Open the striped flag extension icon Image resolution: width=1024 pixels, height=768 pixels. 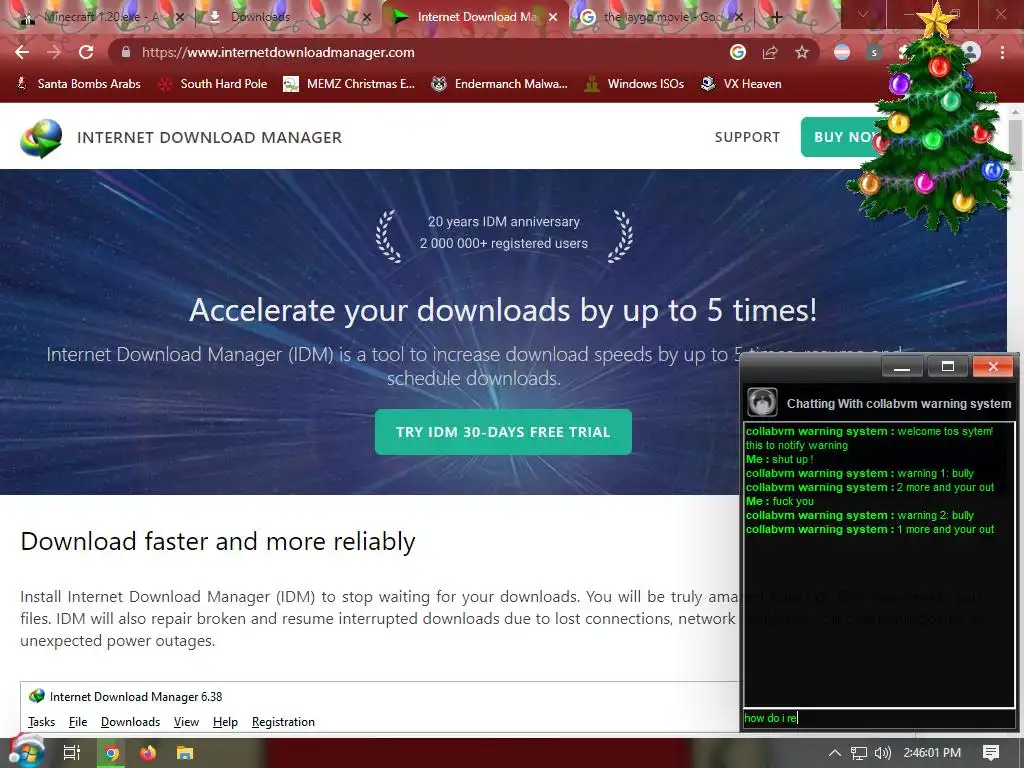(842, 52)
